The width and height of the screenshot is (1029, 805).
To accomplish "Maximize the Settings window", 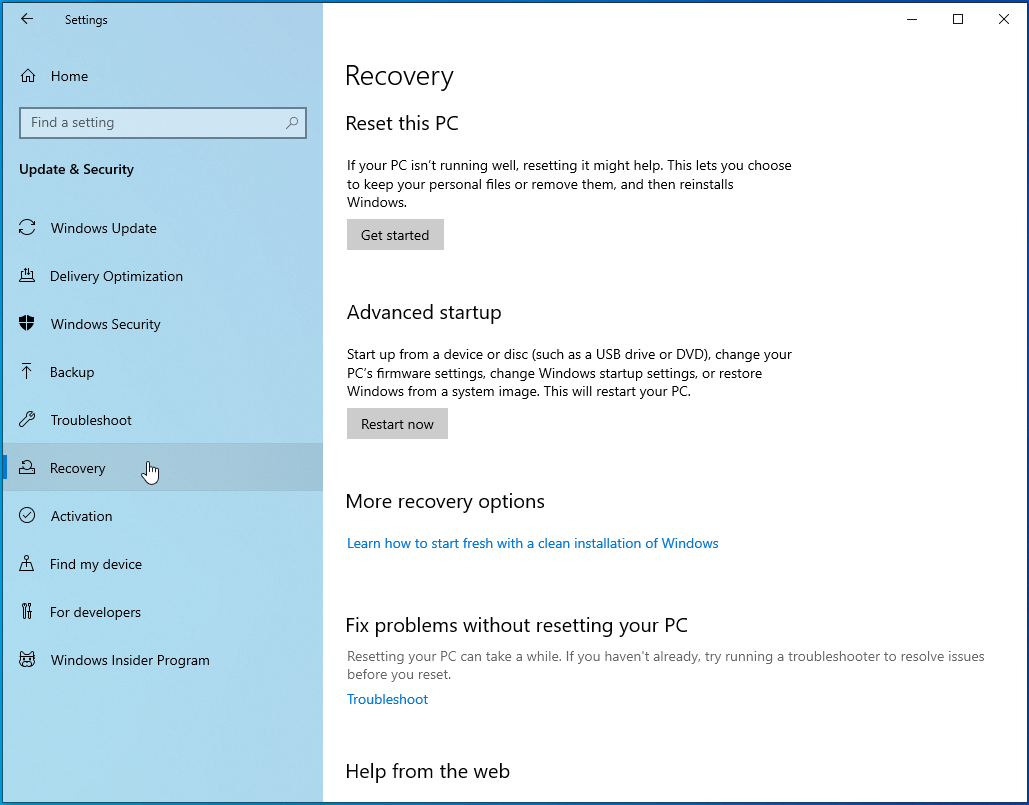I will coord(958,19).
